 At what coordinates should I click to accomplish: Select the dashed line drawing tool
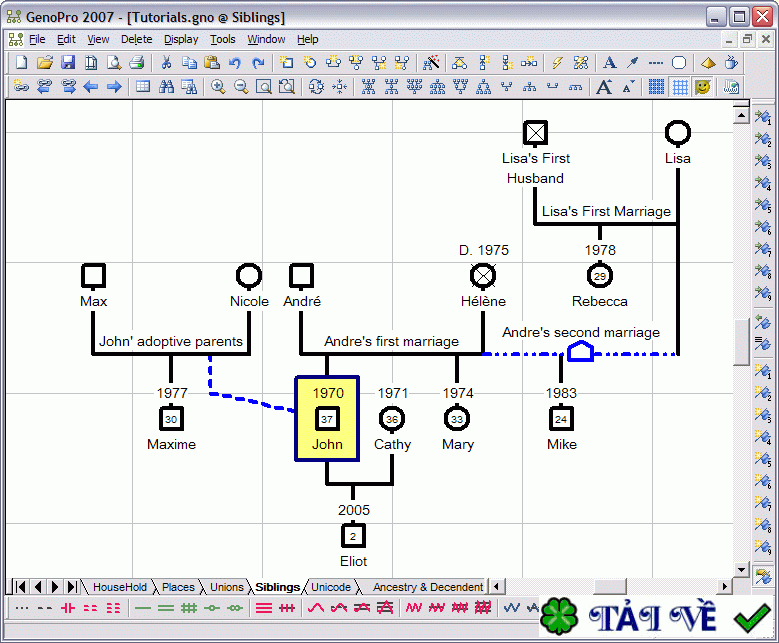click(x=656, y=63)
